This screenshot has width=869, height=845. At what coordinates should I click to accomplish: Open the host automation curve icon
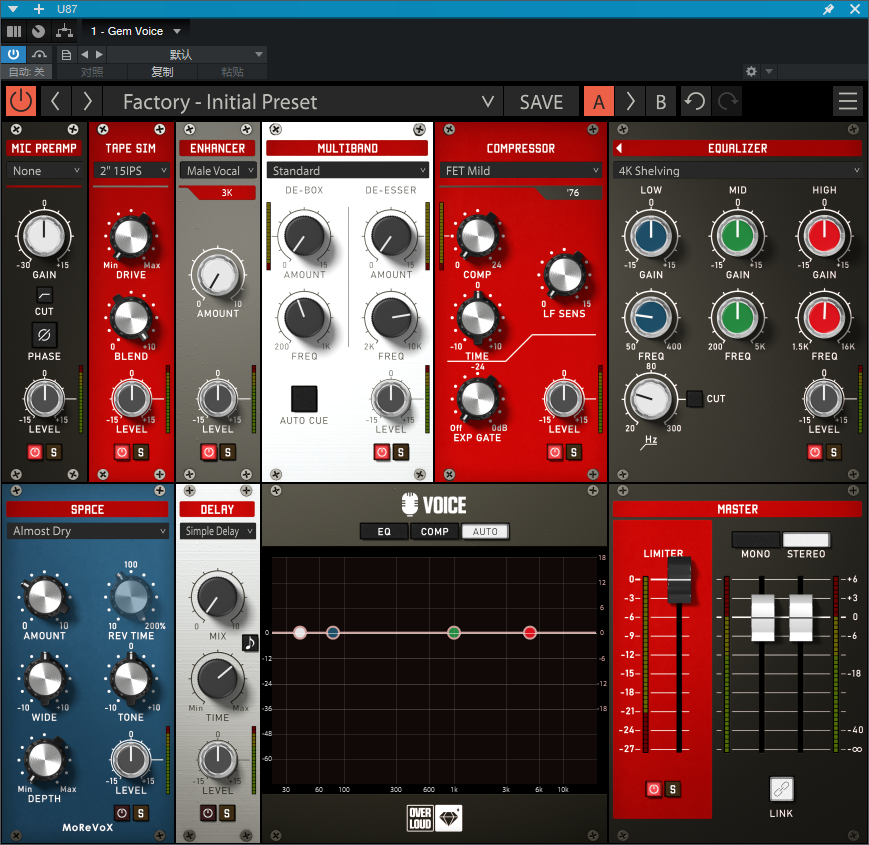(x=39, y=54)
